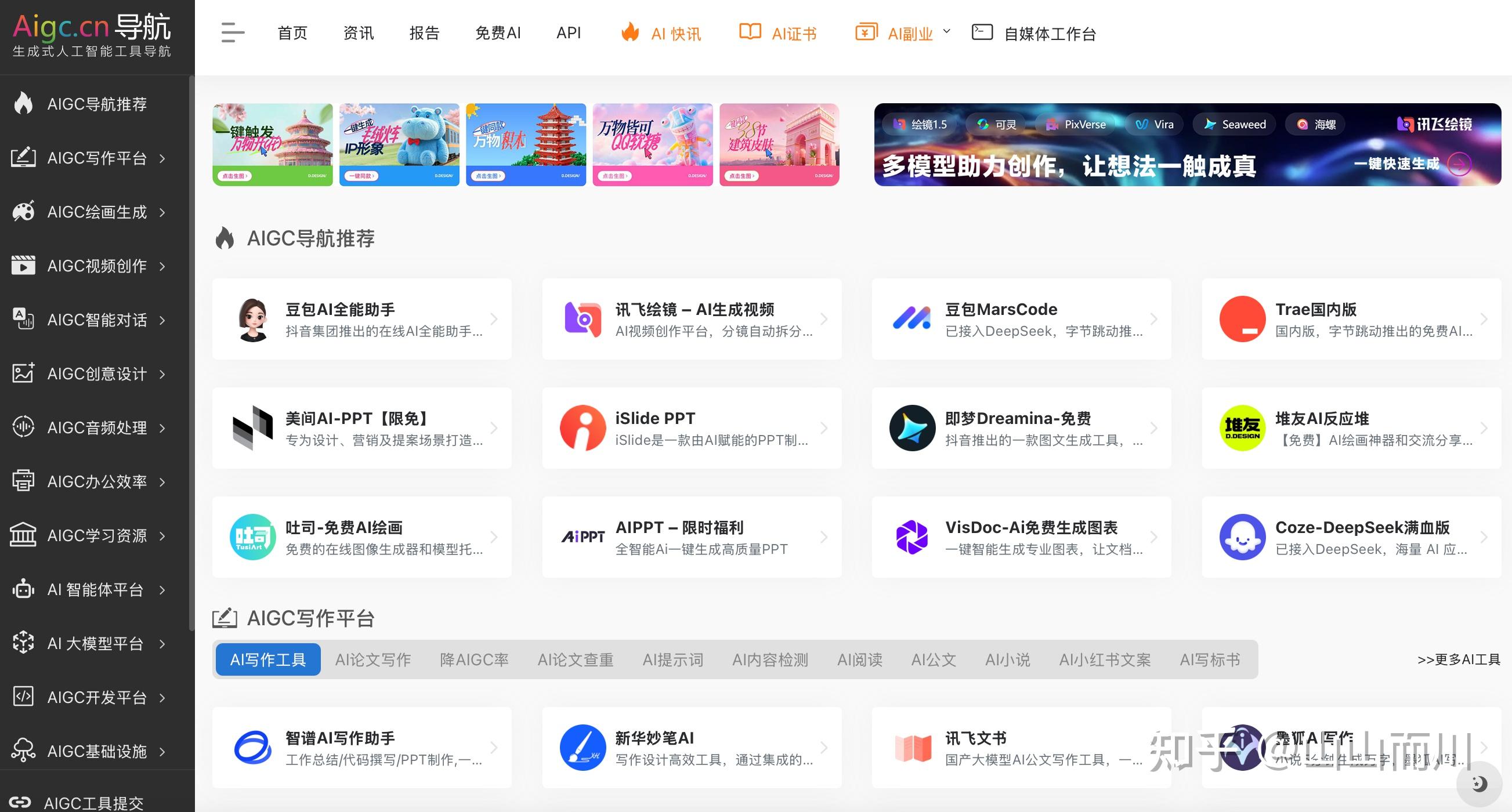Select the AI写作工具 tab
The image size is (1512, 812).
(268, 659)
